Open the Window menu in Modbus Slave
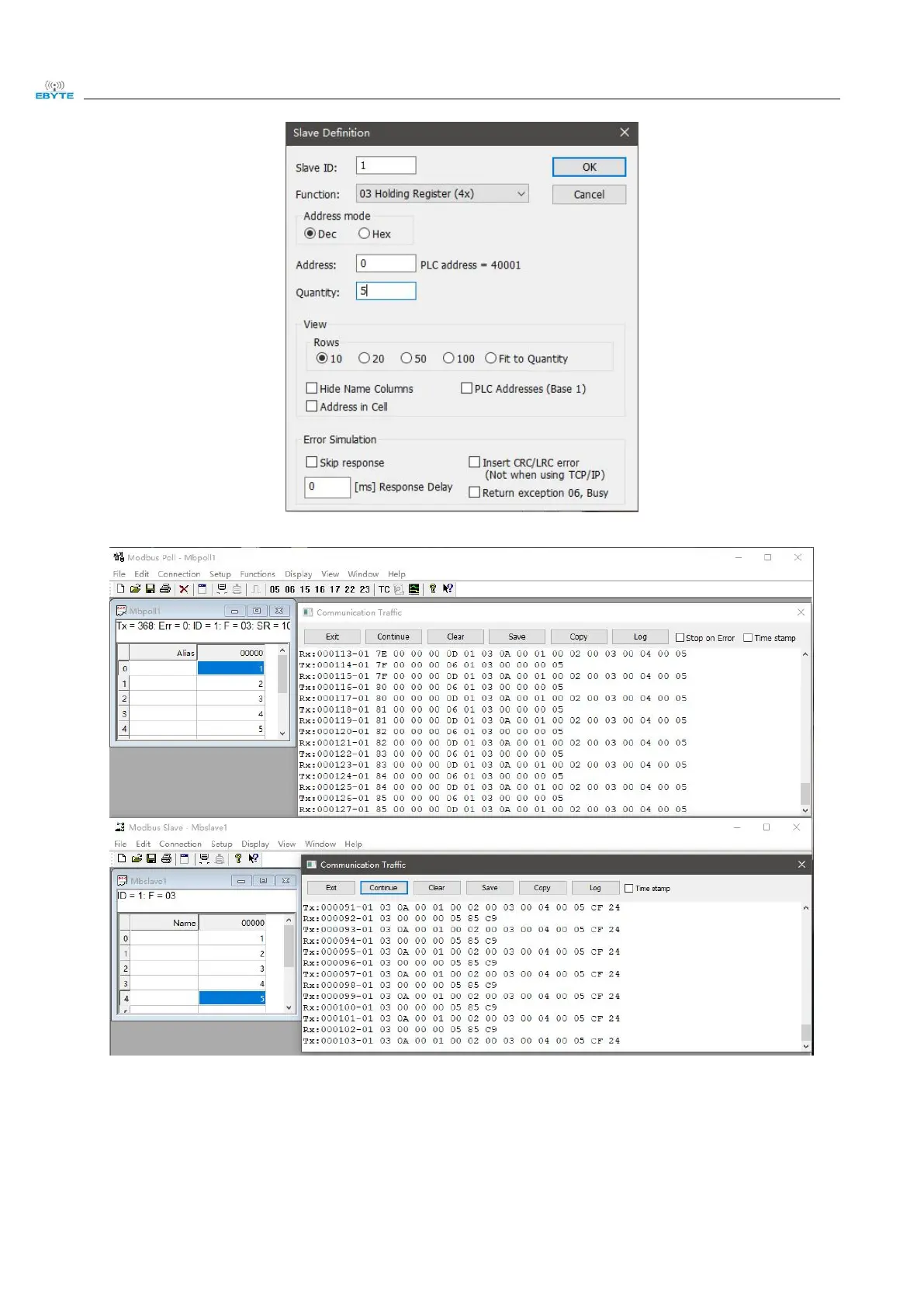Image resolution: width=924 pixels, height=1307 pixels. [320, 844]
